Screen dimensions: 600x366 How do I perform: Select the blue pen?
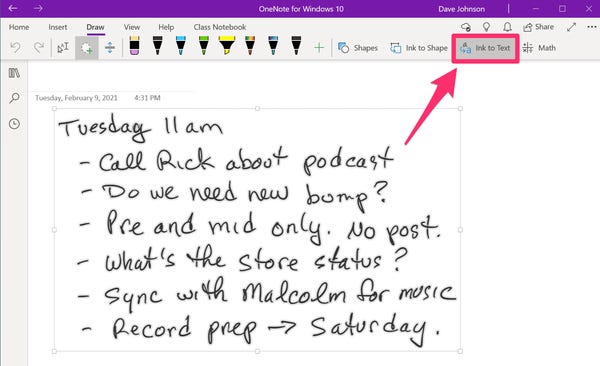click(181, 46)
